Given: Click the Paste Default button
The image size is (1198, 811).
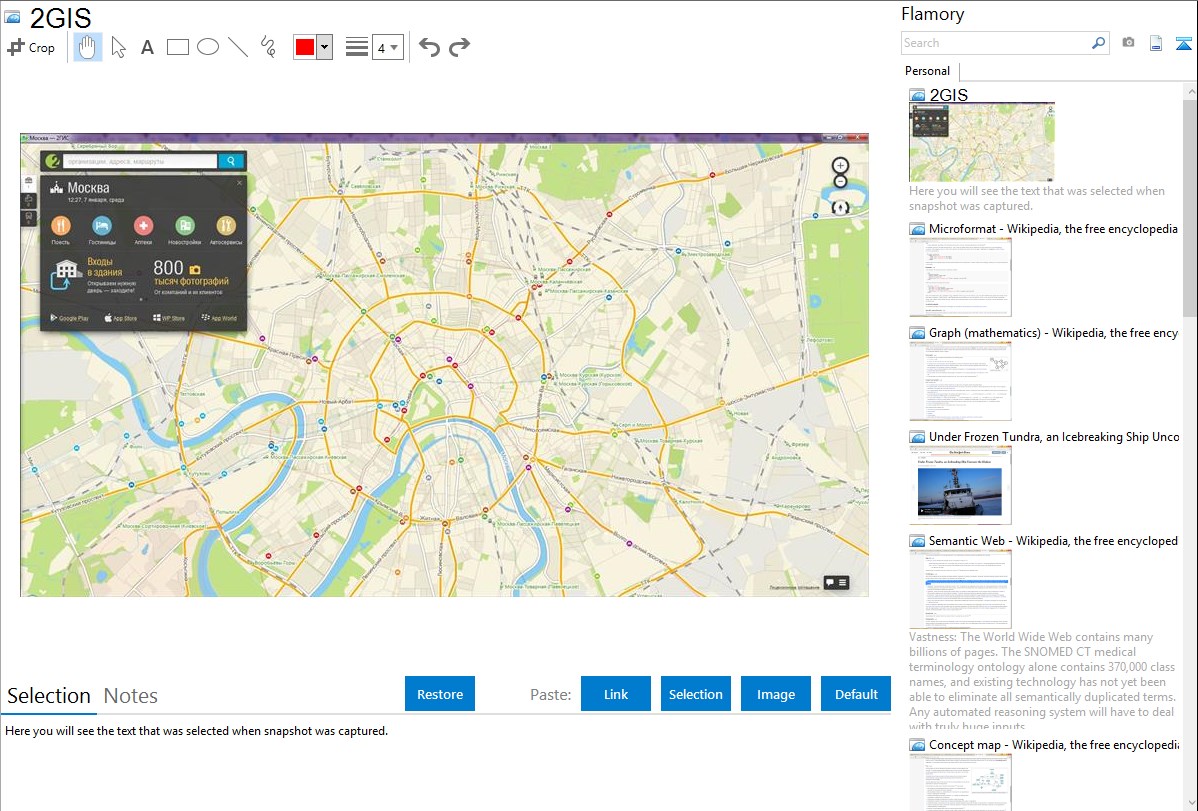Looking at the screenshot, I should pos(856,694).
